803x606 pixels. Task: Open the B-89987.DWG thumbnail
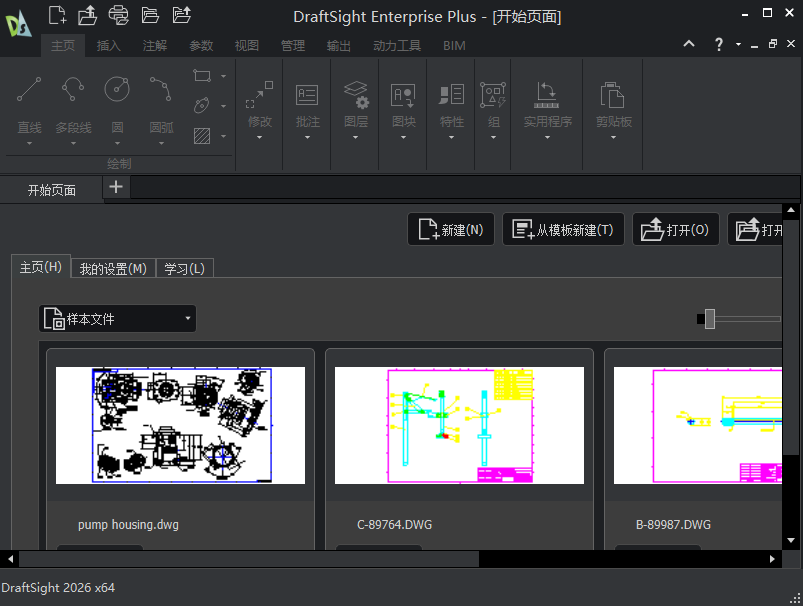click(698, 425)
